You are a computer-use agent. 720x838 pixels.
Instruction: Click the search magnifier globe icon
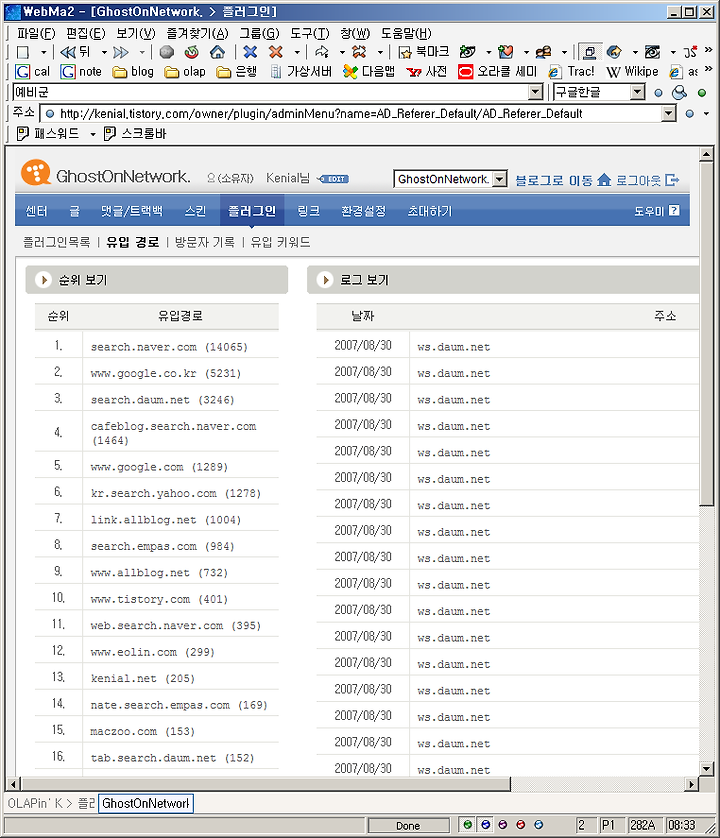679,92
